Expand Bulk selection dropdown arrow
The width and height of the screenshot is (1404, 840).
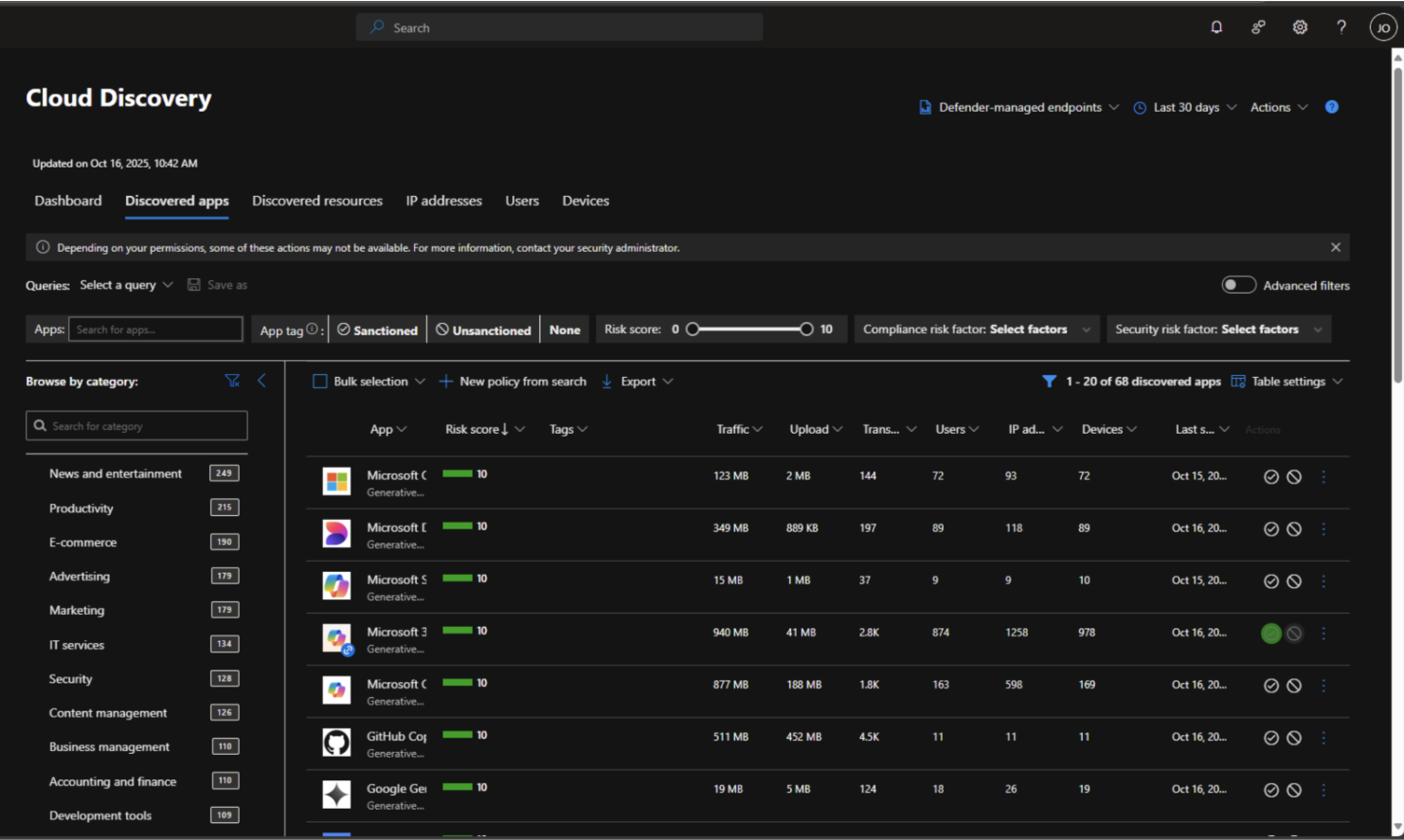tap(420, 382)
